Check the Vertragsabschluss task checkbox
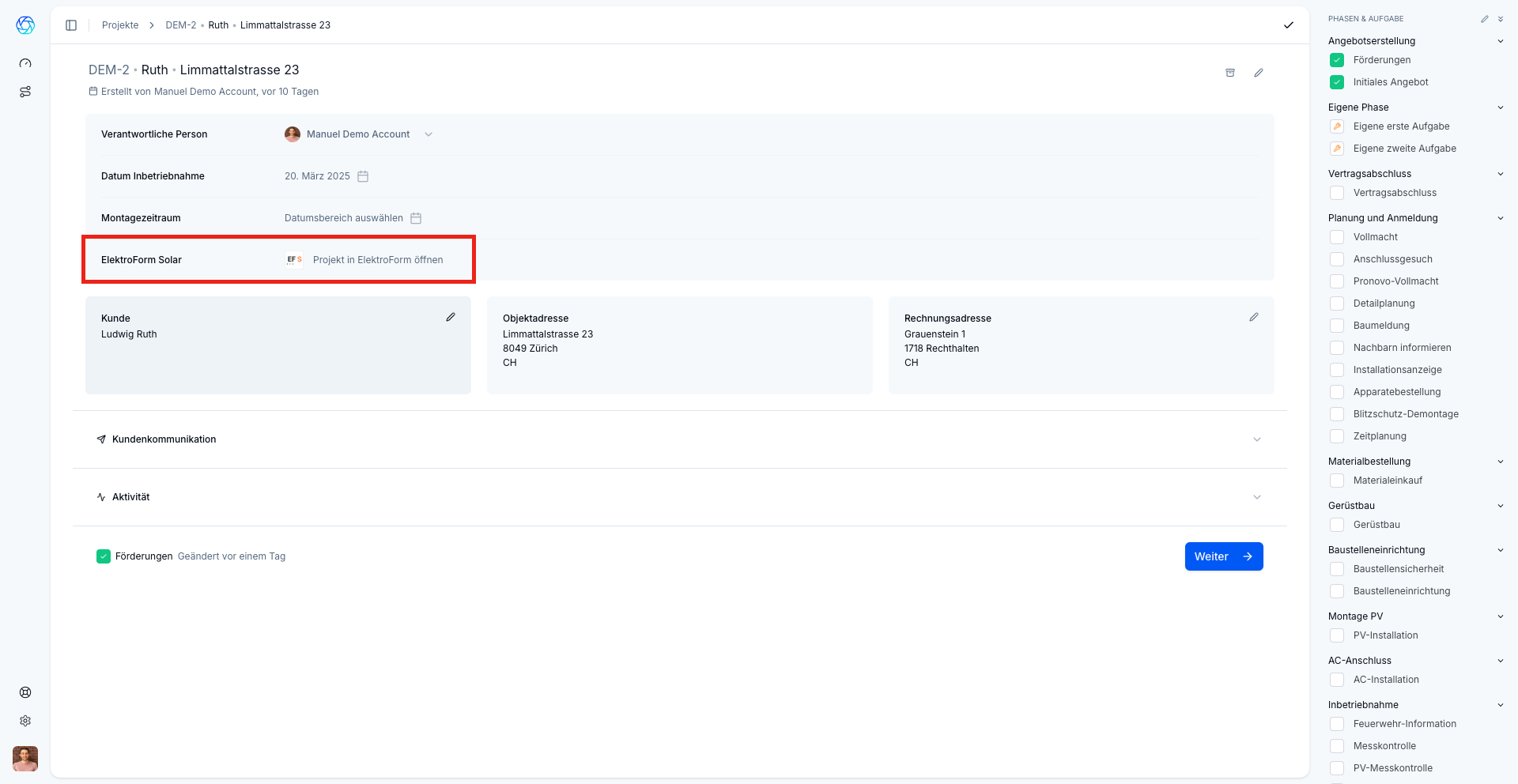Image resolution: width=1518 pixels, height=784 pixels. [x=1337, y=193]
